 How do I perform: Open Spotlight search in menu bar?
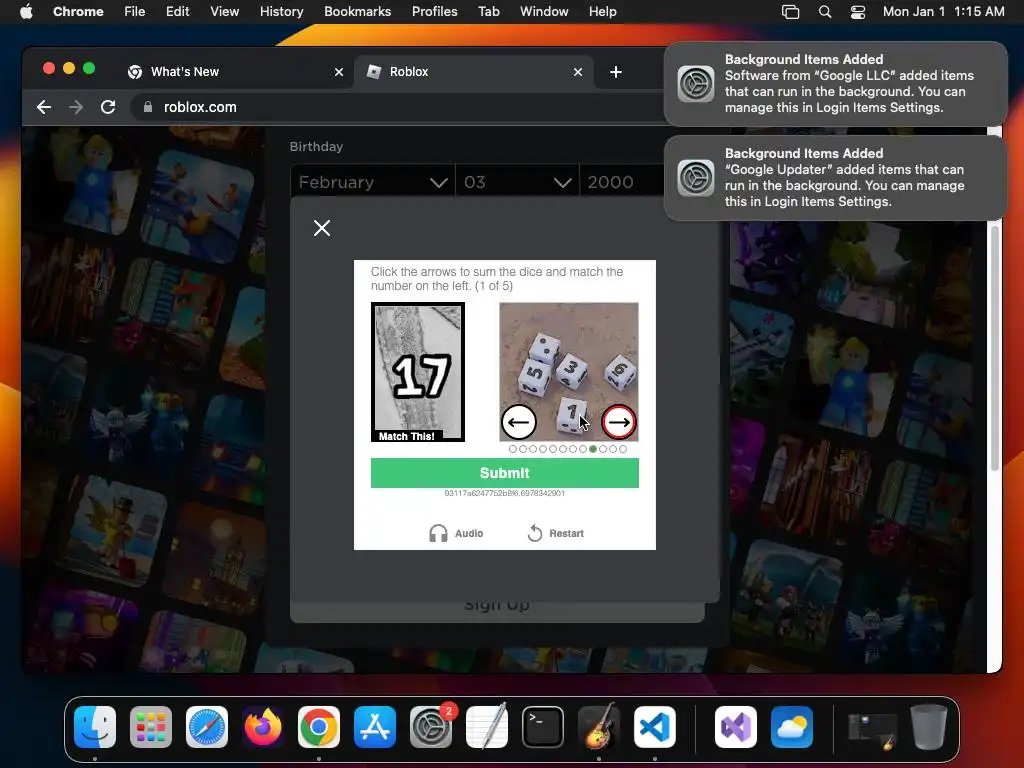825,12
